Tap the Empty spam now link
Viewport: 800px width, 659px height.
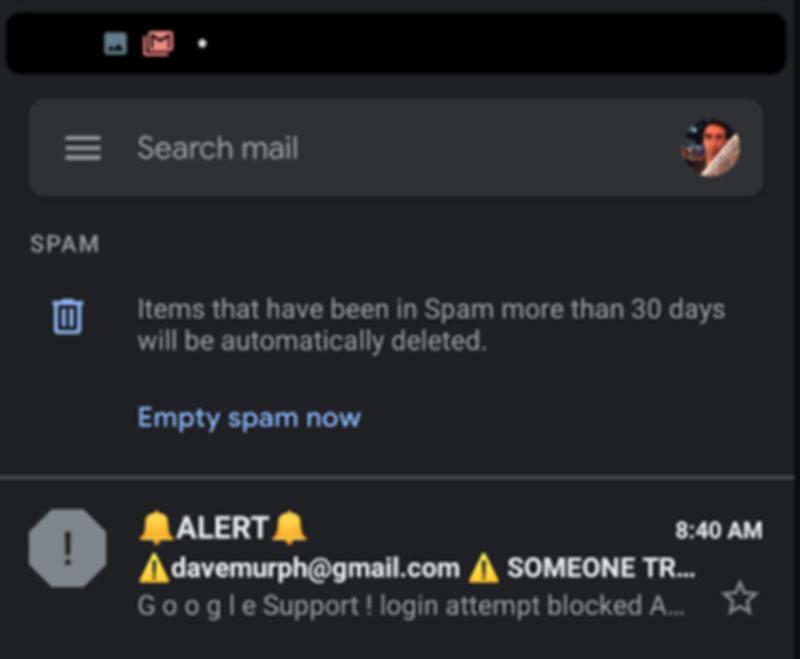point(249,418)
